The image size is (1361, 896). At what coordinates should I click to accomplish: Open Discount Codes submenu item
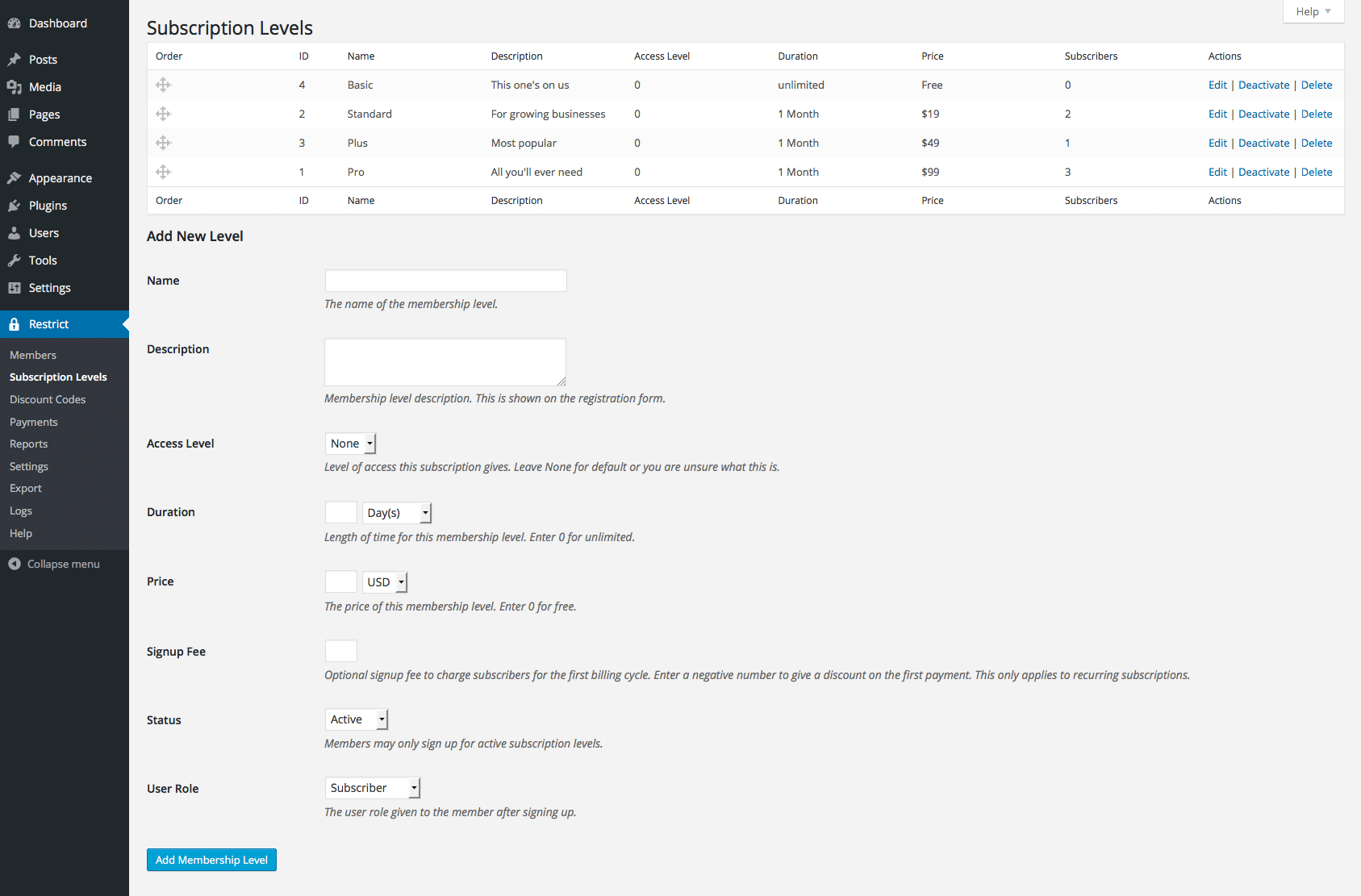pyautogui.click(x=48, y=399)
